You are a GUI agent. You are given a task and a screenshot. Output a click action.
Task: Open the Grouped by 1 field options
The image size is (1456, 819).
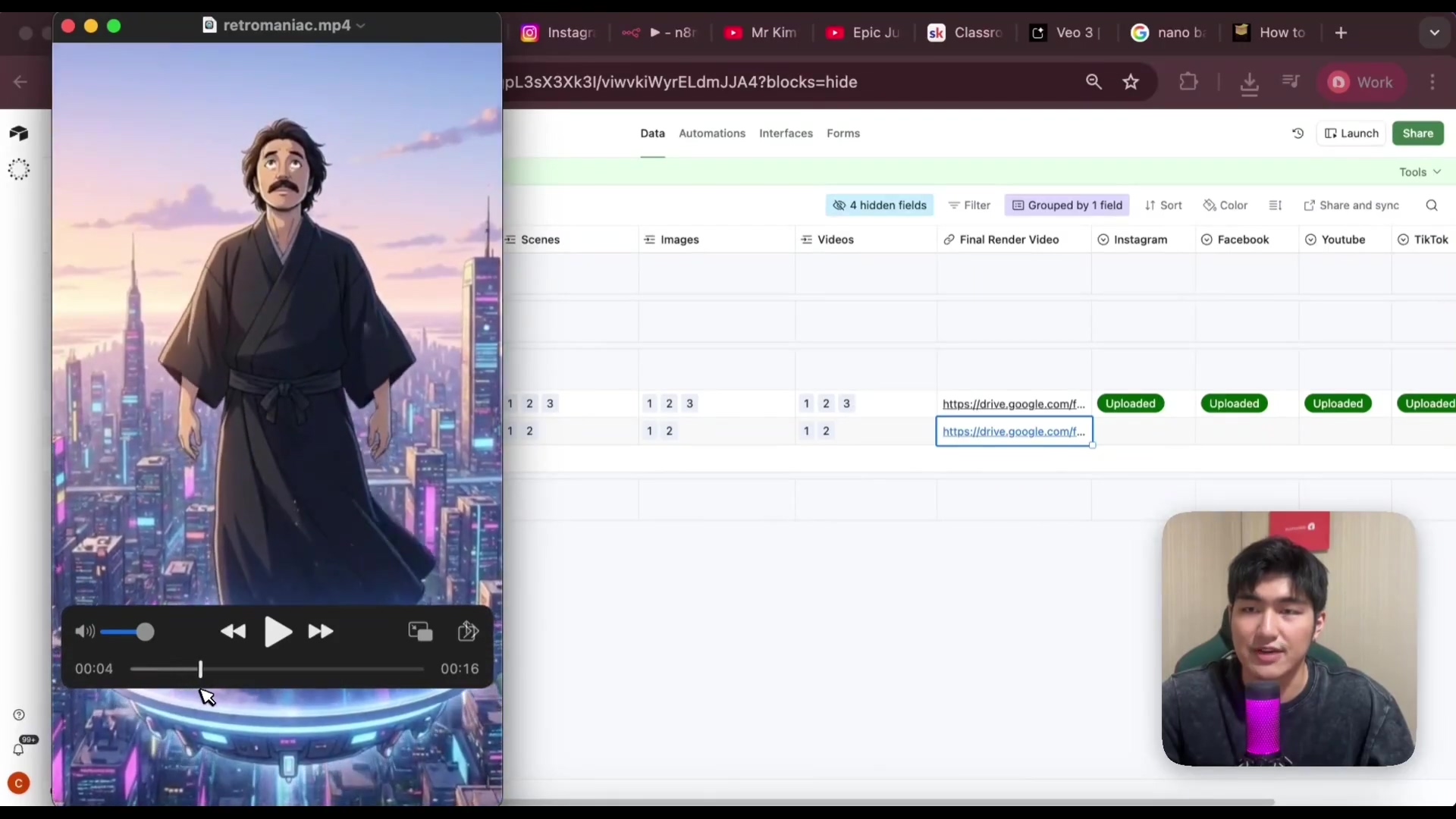point(1067,206)
